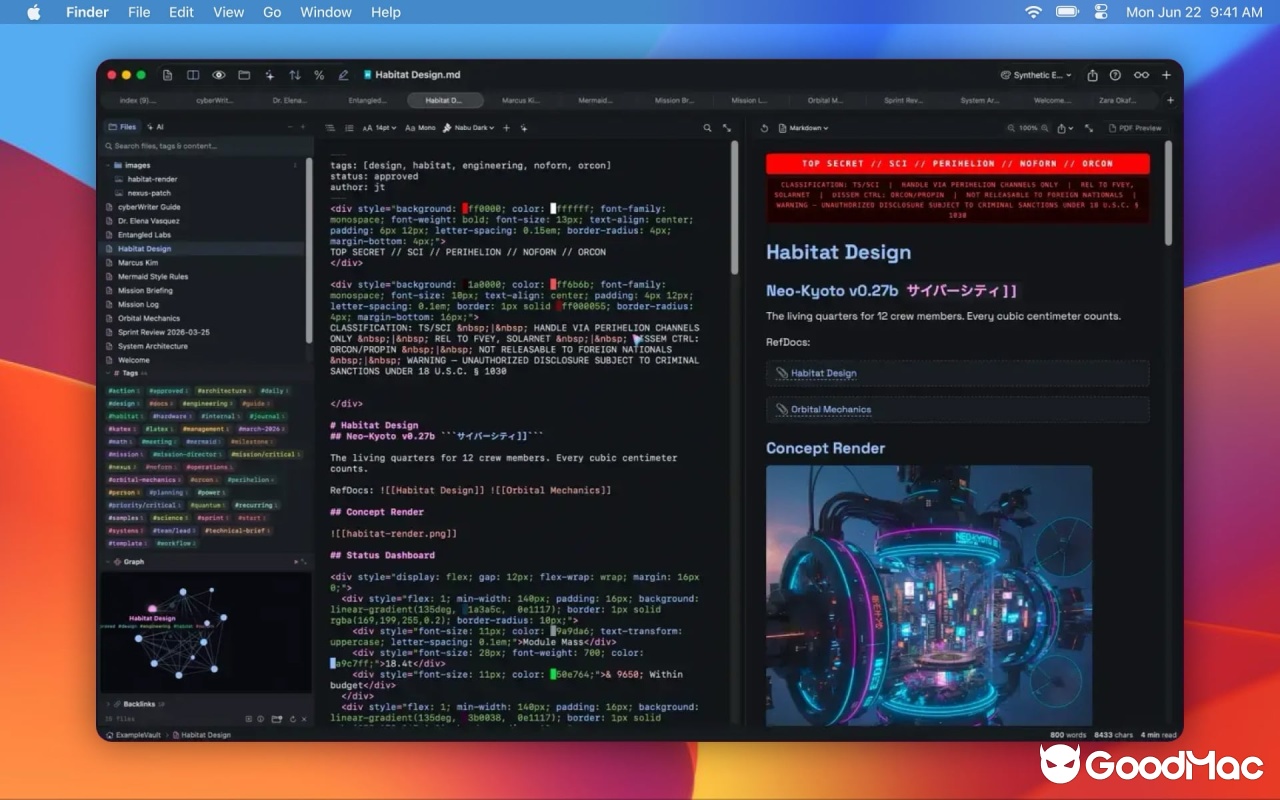Click the AI sparkle icon in title bar
This screenshot has width=1280, height=800.
pos(269,75)
